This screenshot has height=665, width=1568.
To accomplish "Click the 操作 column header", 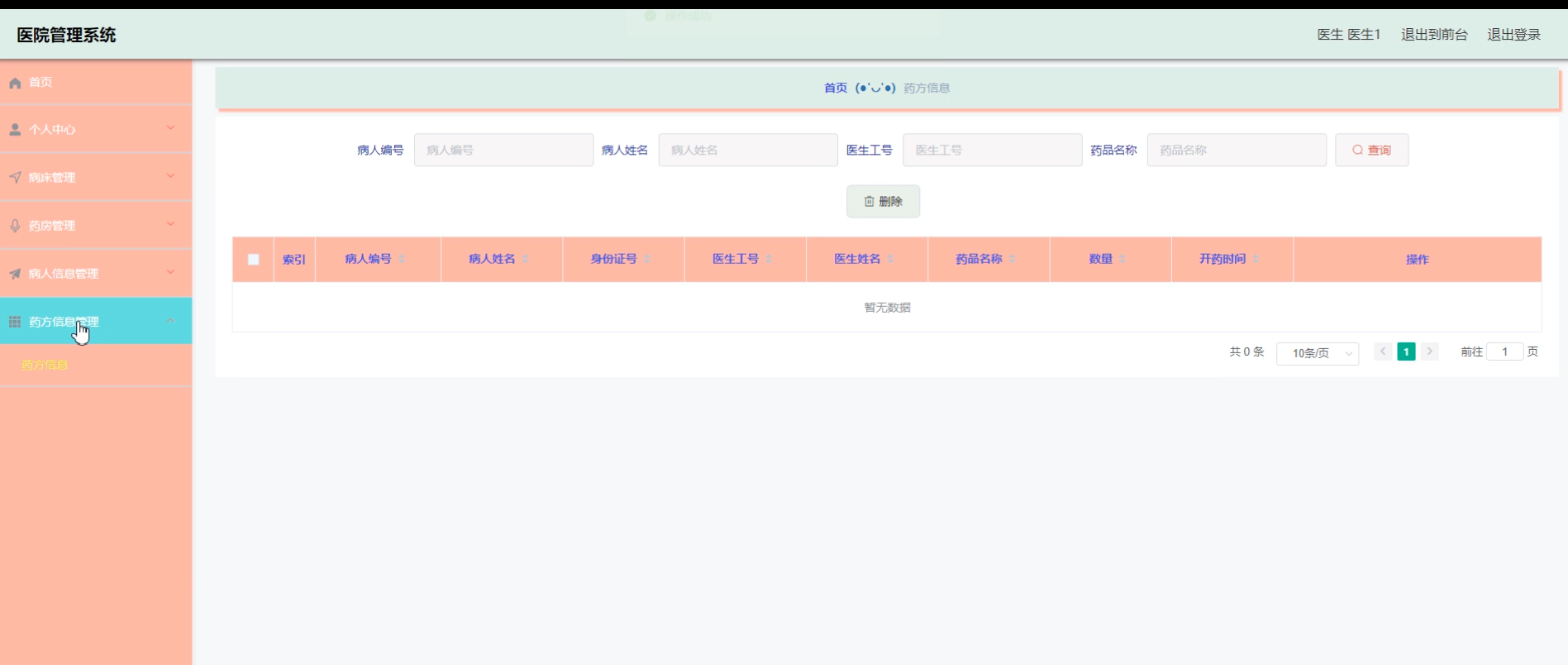I will point(1418,260).
